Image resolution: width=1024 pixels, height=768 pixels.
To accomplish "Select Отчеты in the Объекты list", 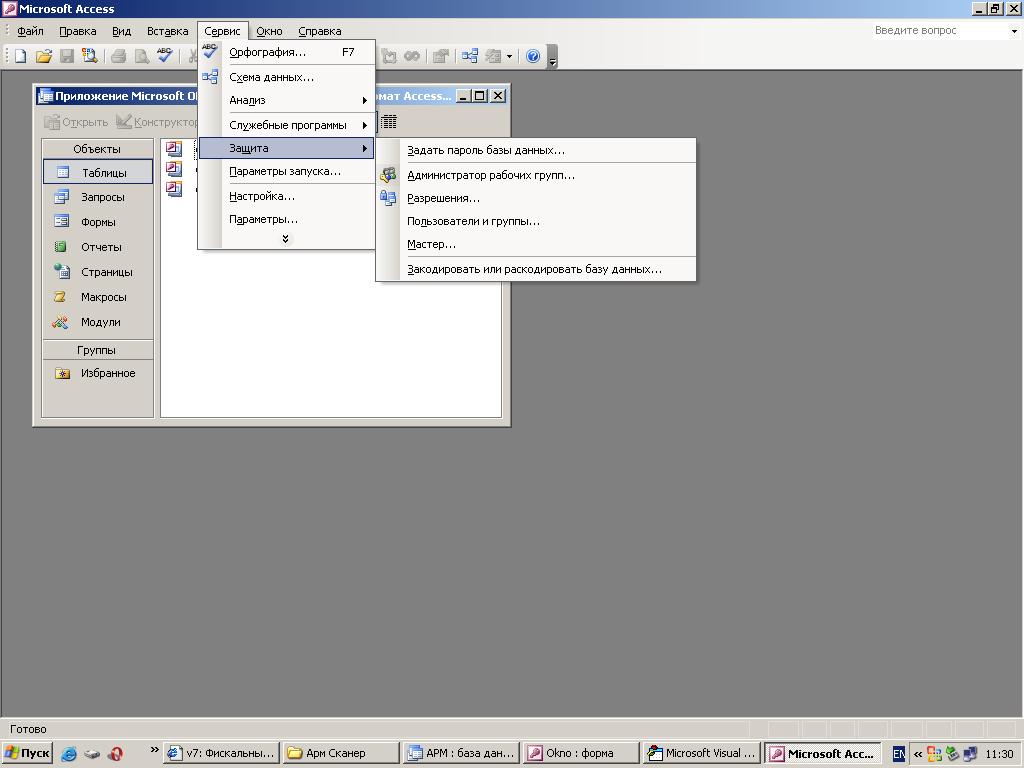I will click(x=98, y=247).
